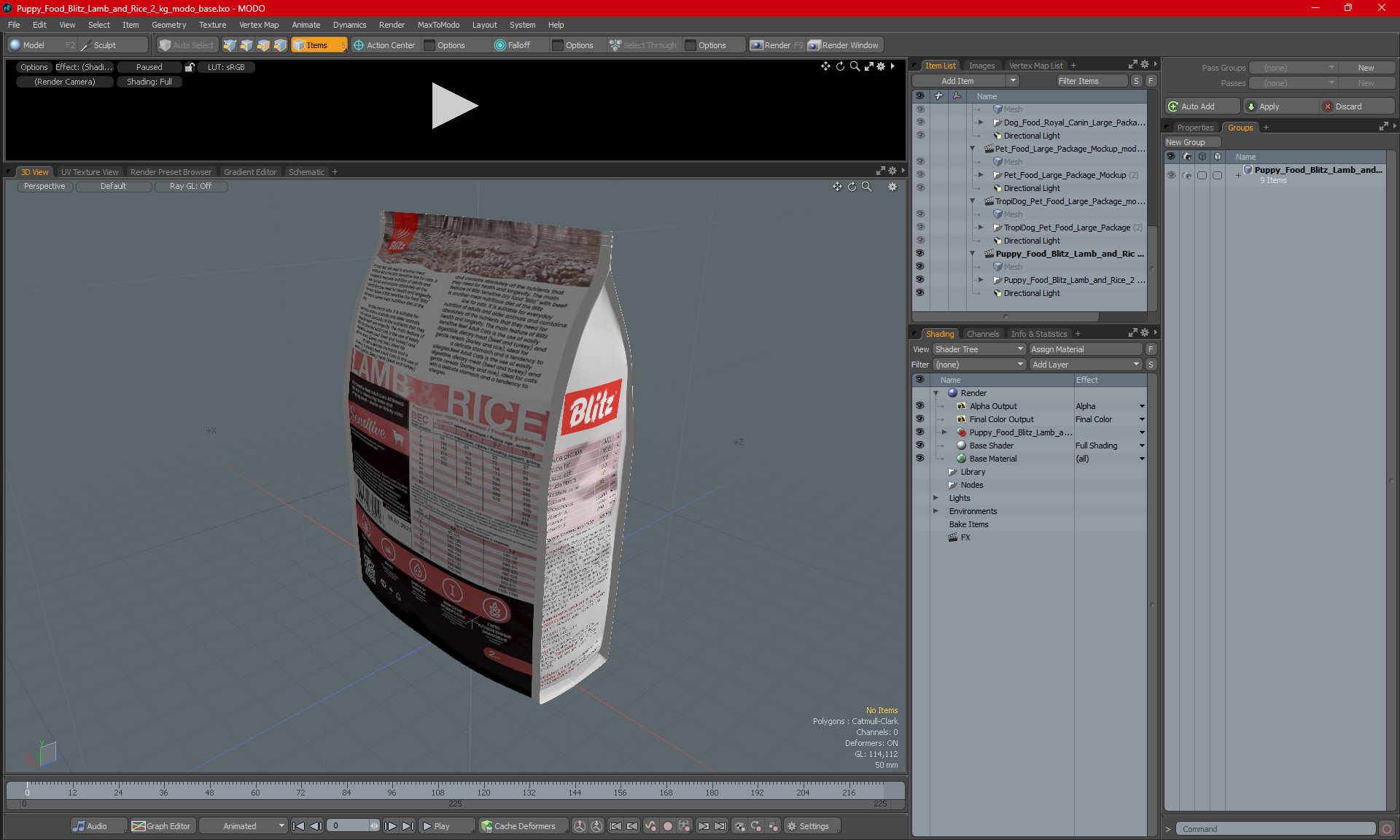The height and width of the screenshot is (840, 1400).
Task: Play the animation
Action: coord(446,826)
